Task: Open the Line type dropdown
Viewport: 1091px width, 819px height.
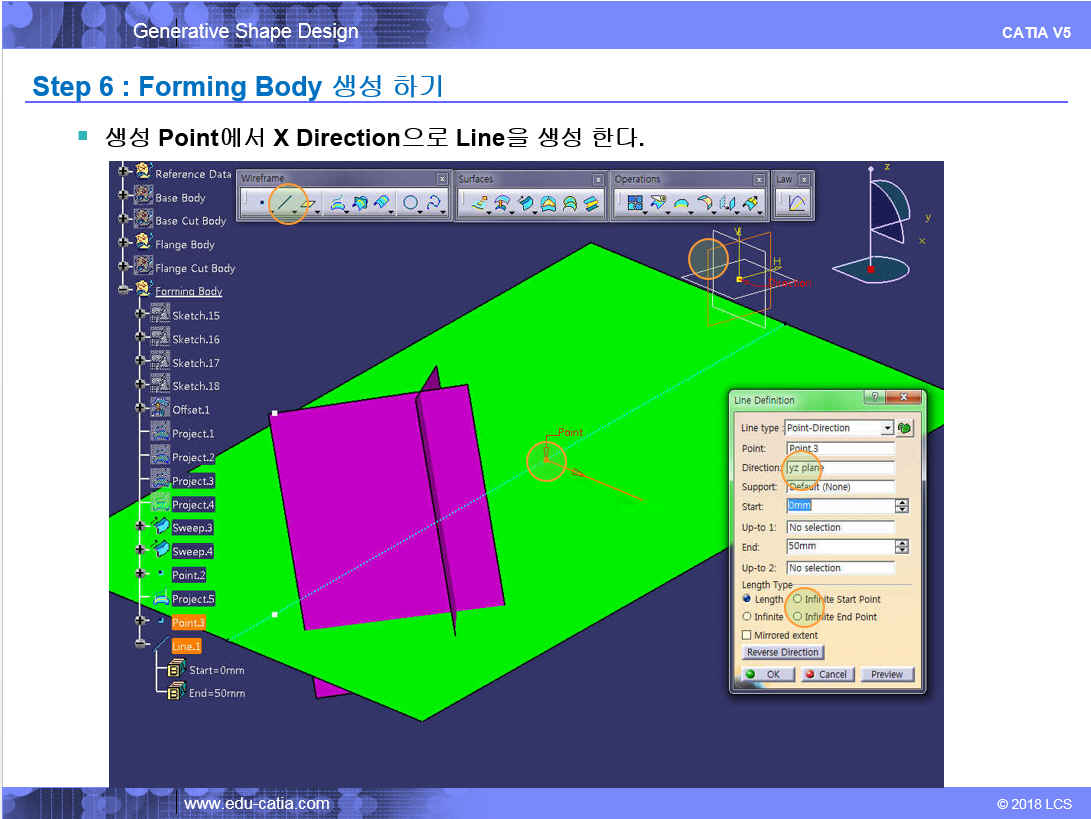Action: coord(887,428)
